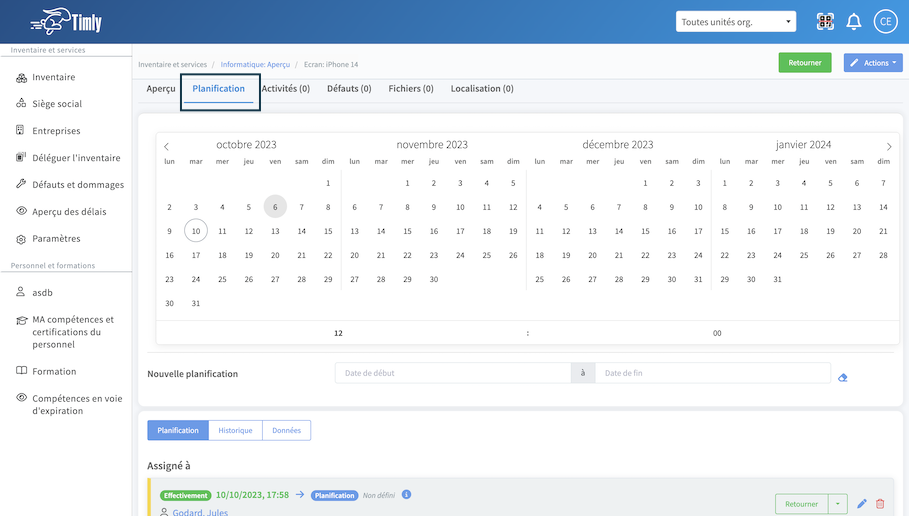Click the green Retourner button
The image size is (909, 516).
click(x=805, y=63)
